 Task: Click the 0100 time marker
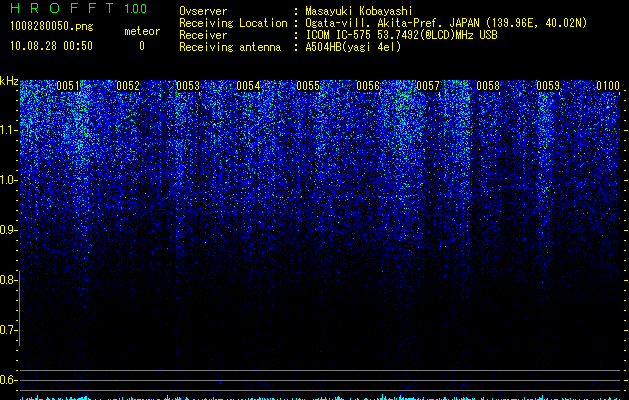click(x=608, y=86)
